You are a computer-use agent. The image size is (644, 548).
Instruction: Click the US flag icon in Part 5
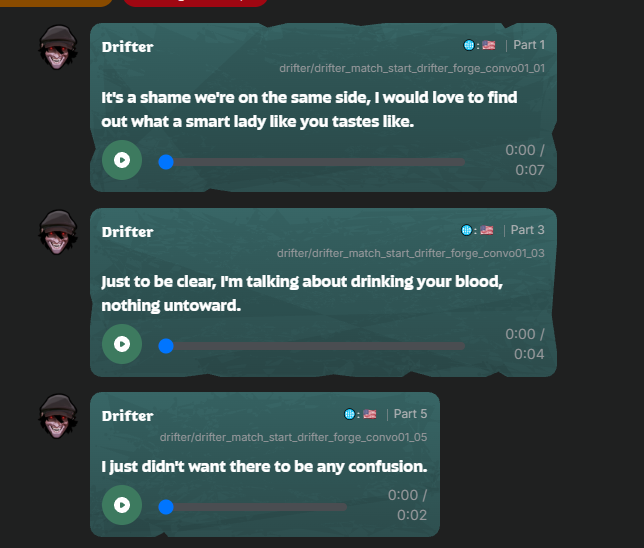[x=370, y=414]
